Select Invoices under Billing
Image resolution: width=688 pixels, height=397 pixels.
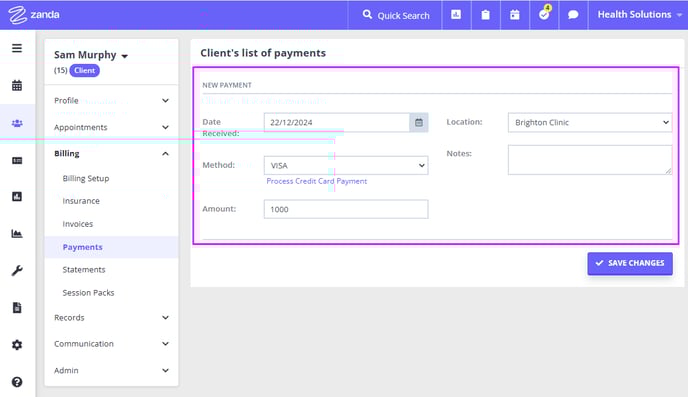click(78, 224)
